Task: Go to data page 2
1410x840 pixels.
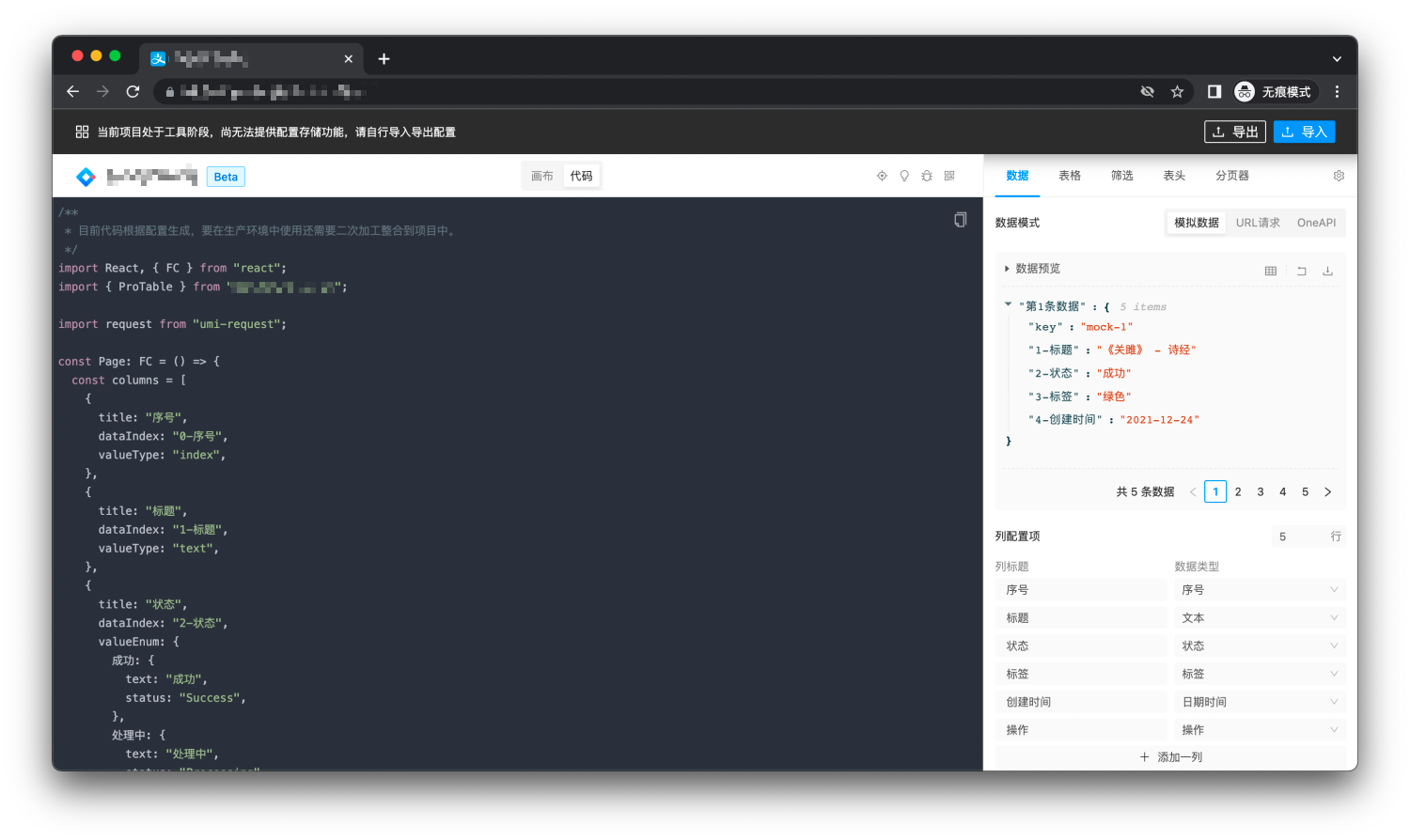Action: pyautogui.click(x=1238, y=491)
